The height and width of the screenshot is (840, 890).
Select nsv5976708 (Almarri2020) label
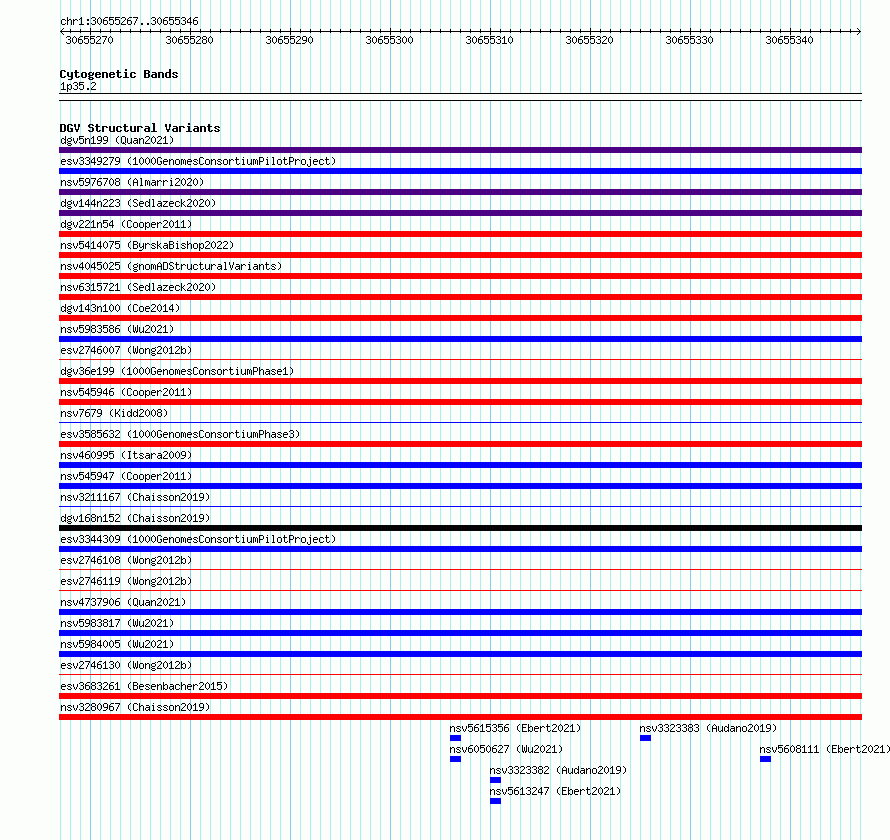(132, 182)
